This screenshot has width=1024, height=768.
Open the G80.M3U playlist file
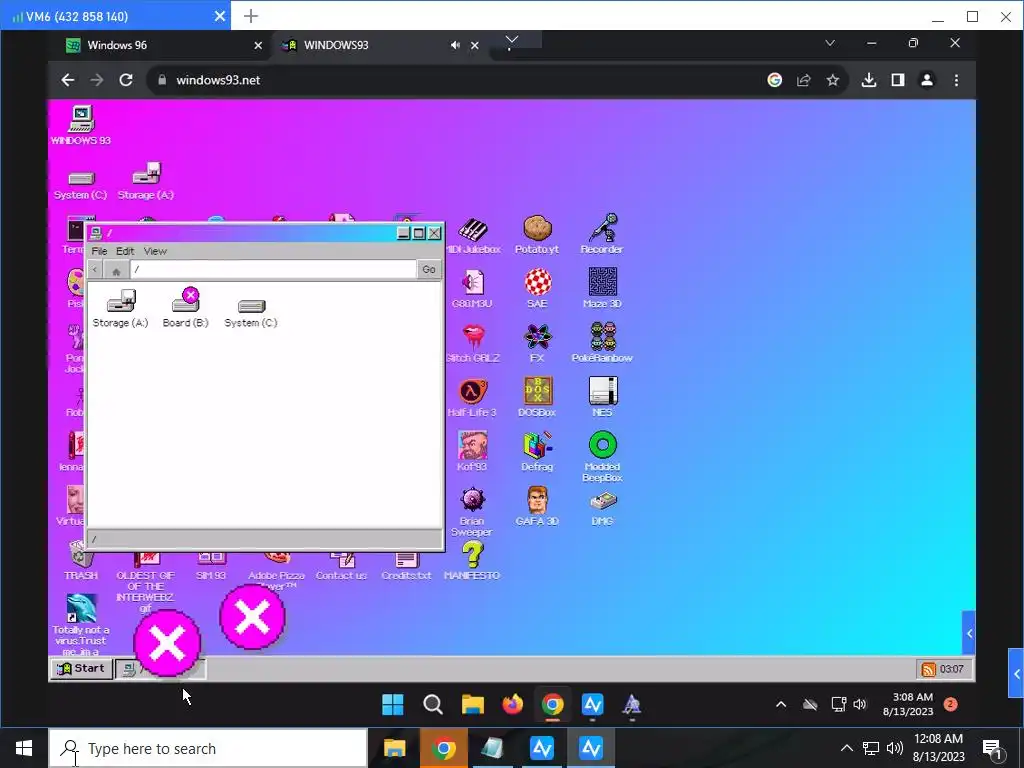click(472, 290)
